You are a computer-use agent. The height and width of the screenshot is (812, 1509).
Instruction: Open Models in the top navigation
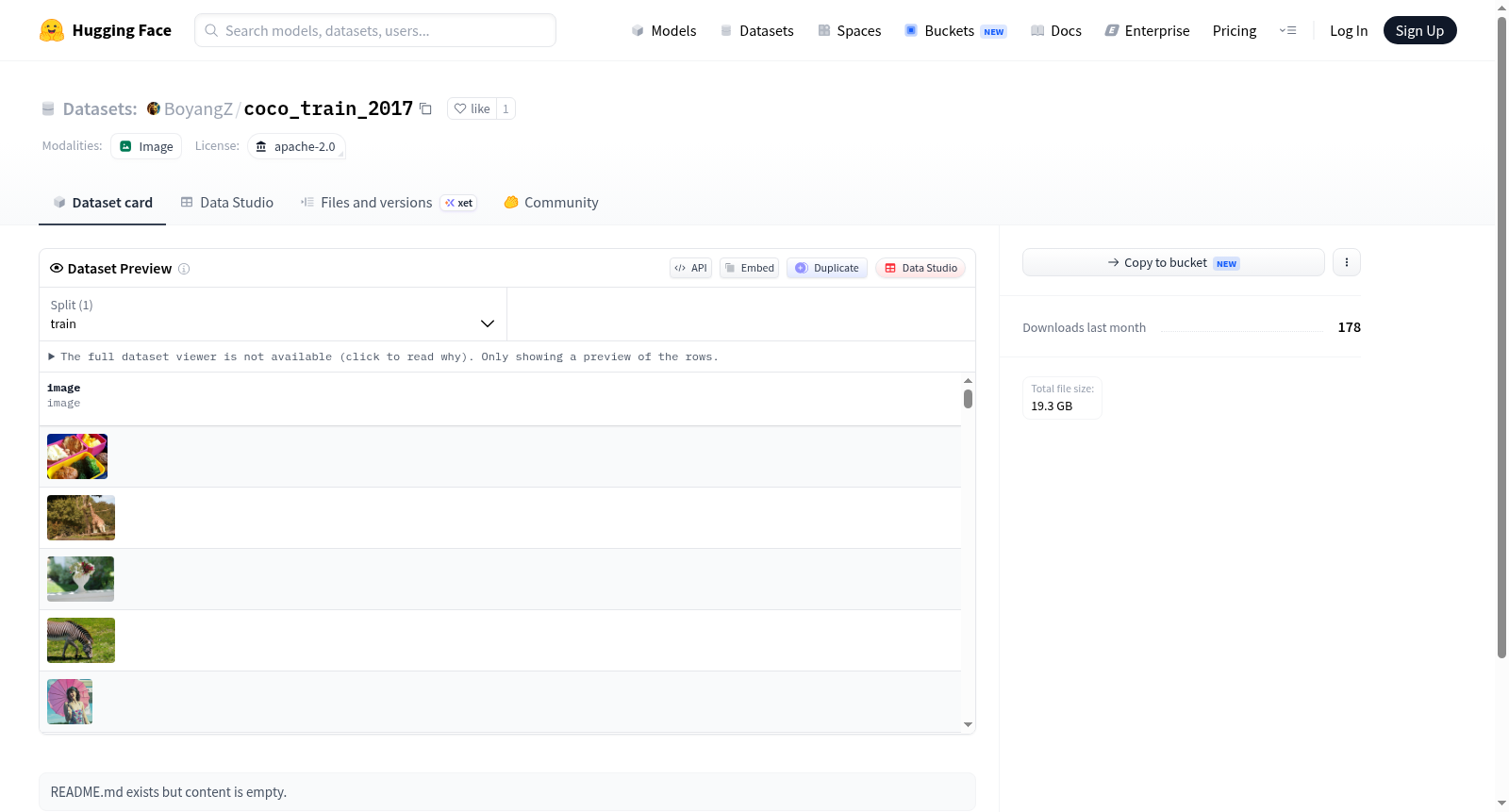(x=664, y=30)
